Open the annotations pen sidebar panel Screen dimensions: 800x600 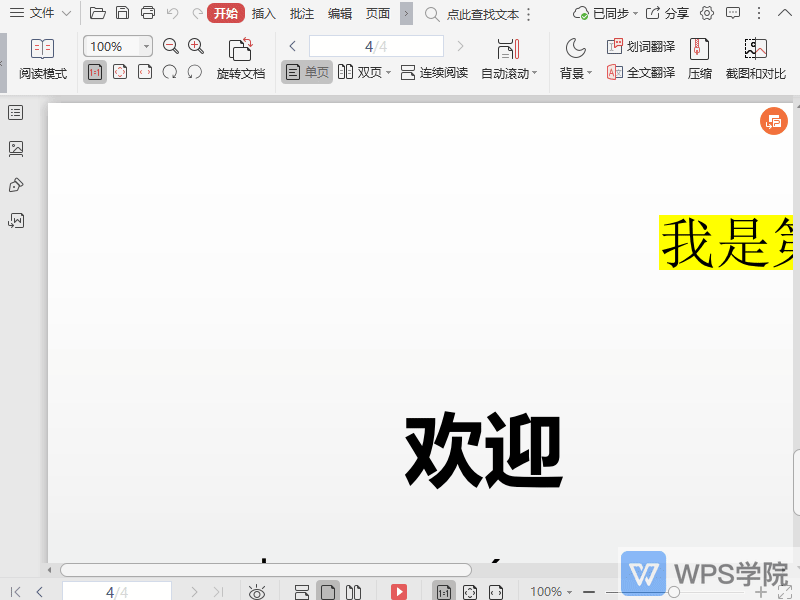pyautogui.click(x=14, y=184)
